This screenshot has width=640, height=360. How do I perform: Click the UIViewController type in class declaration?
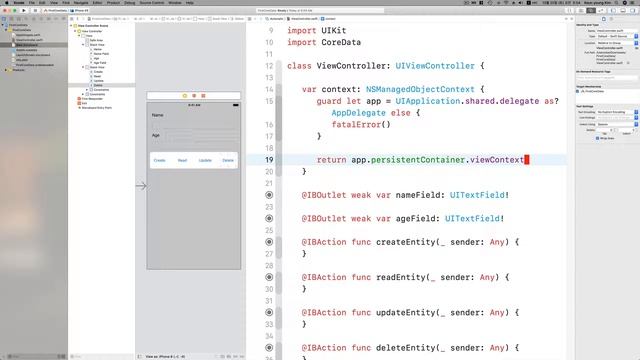[x=435, y=66]
